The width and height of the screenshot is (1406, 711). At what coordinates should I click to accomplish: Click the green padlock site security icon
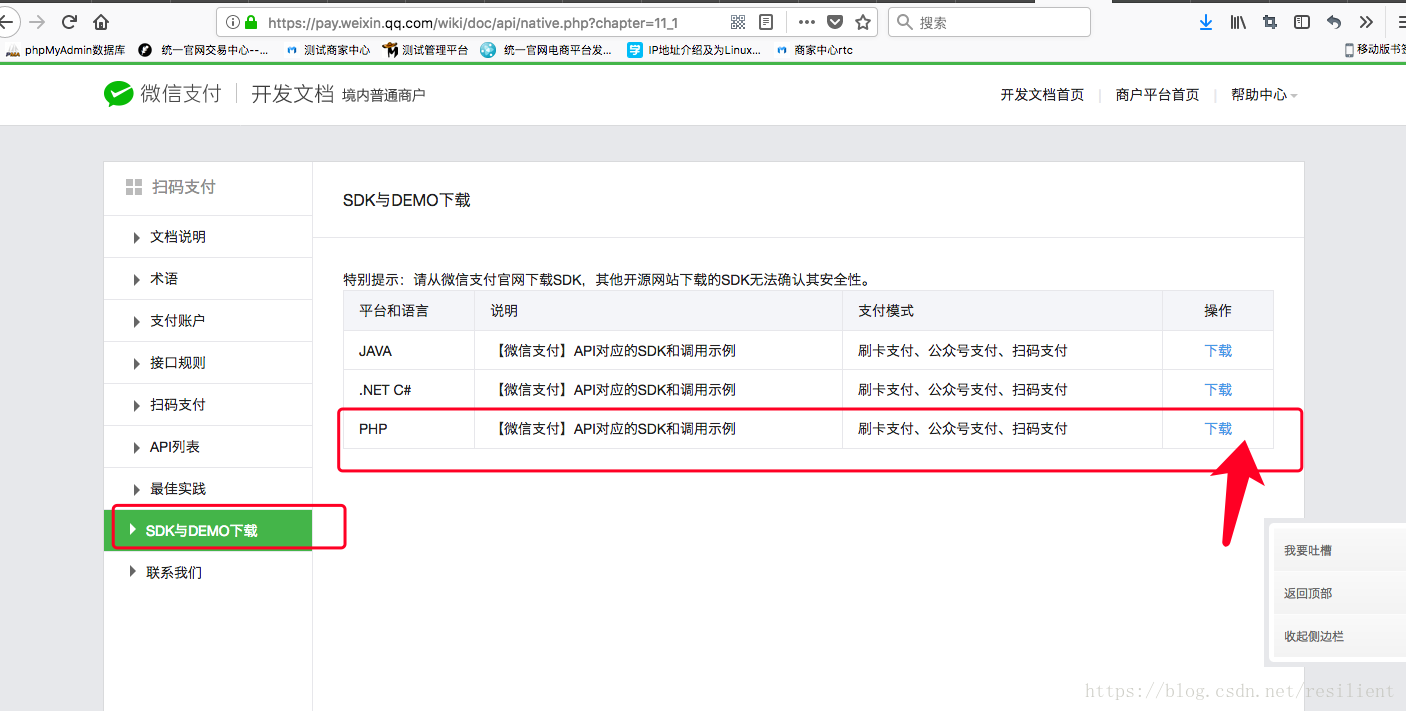click(x=251, y=22)
